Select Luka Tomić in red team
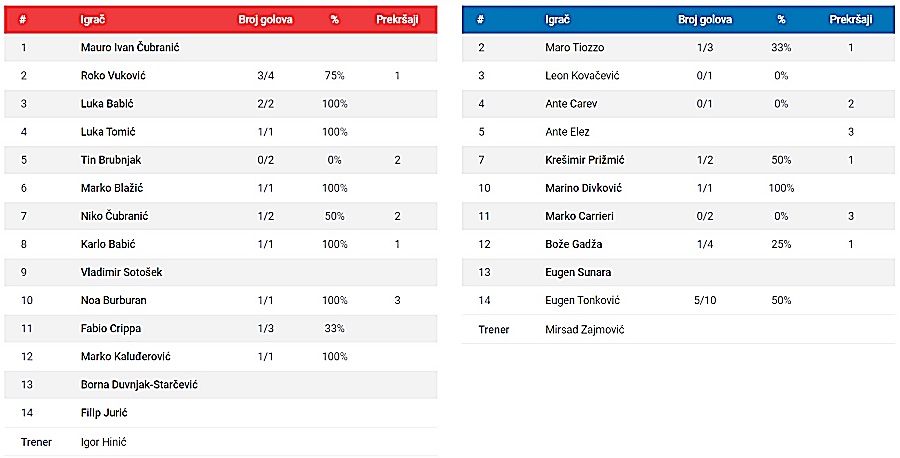Image resolution: width=900 pixels, height=458 pixels. pos(108,131)
